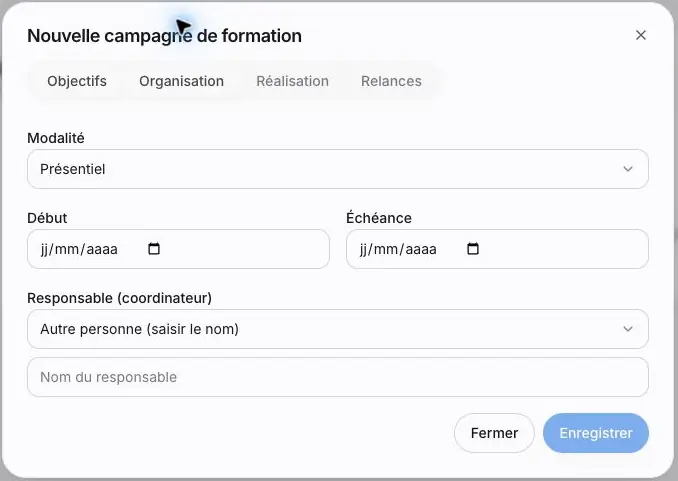Click the Échéance field label

click(x=379, y=218)
